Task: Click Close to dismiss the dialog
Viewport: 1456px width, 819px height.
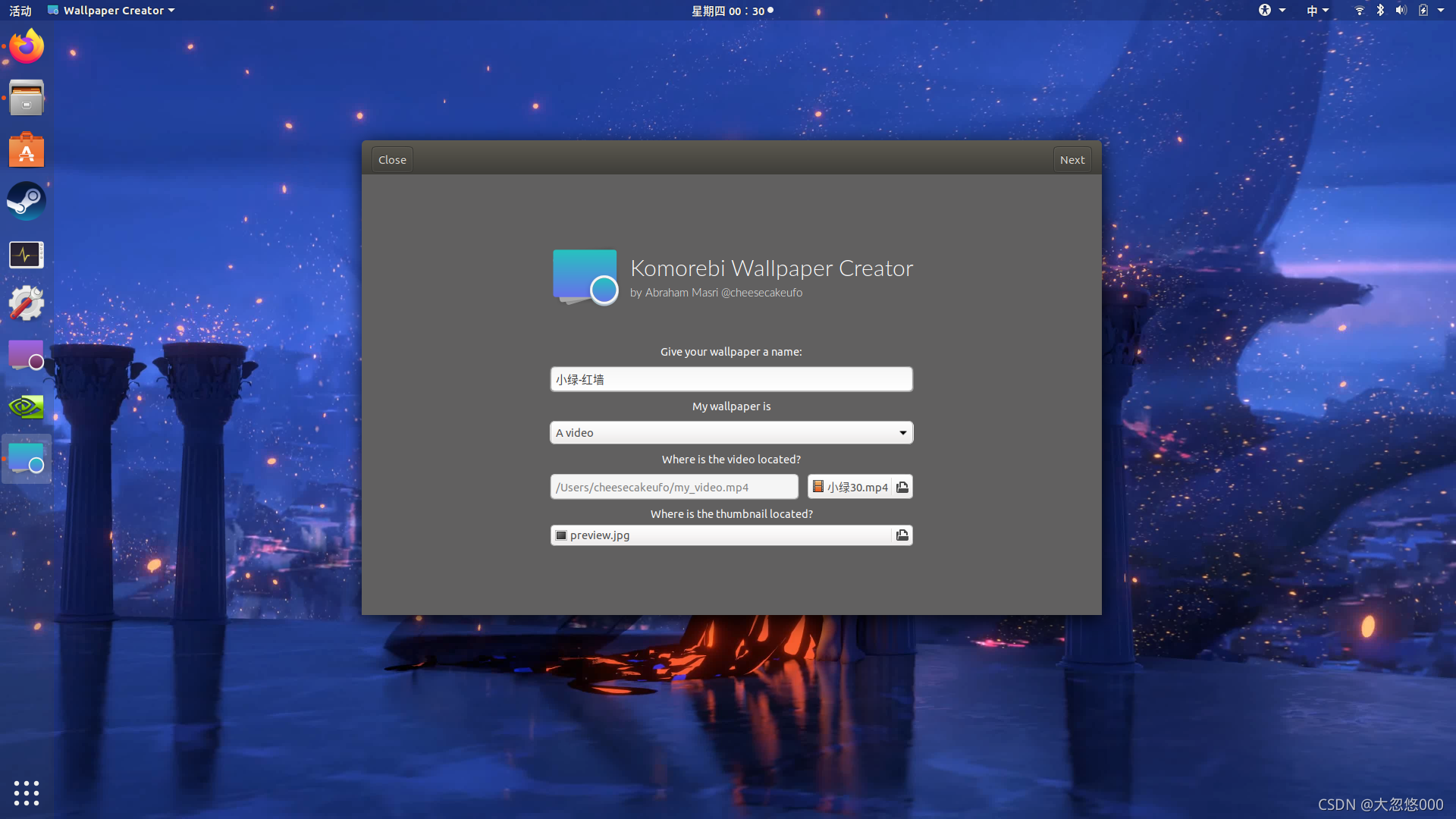Action: [392, 159]
